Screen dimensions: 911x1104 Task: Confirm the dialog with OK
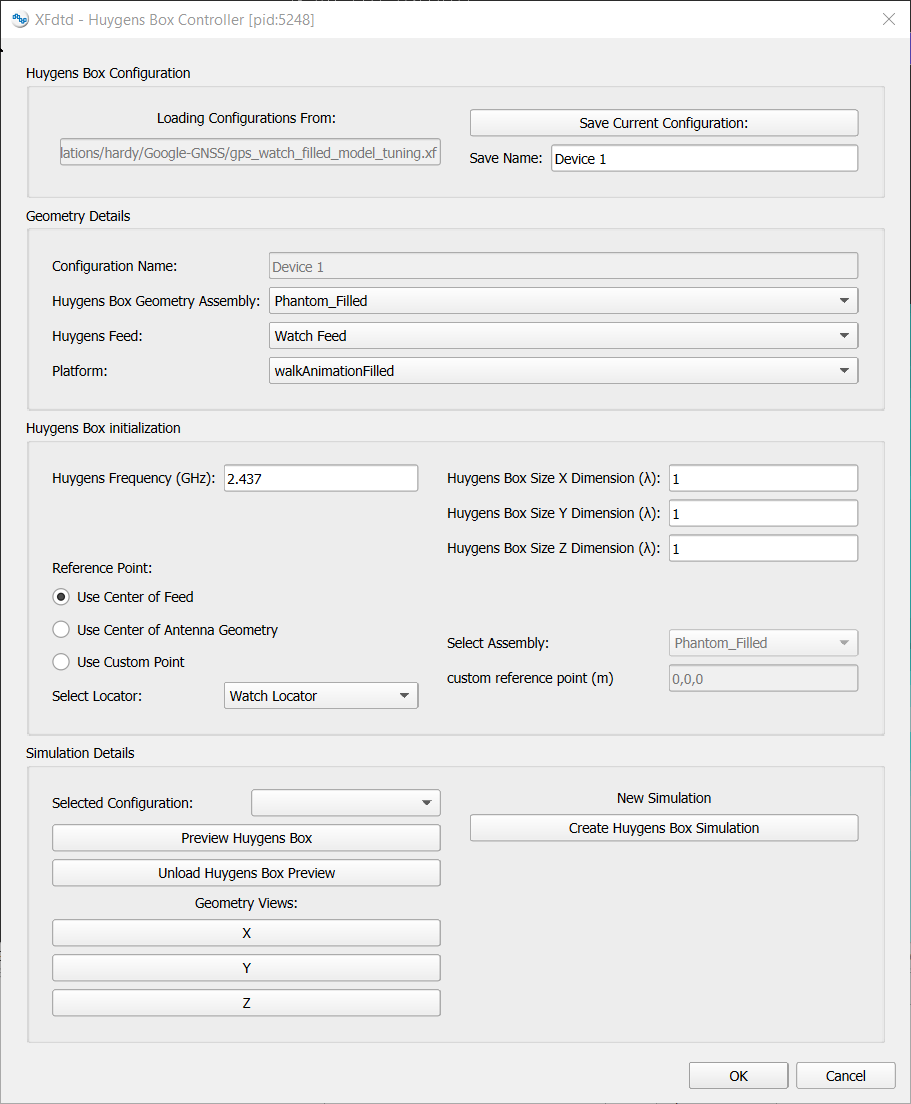pyautogui.click(x=739, y=1076)
